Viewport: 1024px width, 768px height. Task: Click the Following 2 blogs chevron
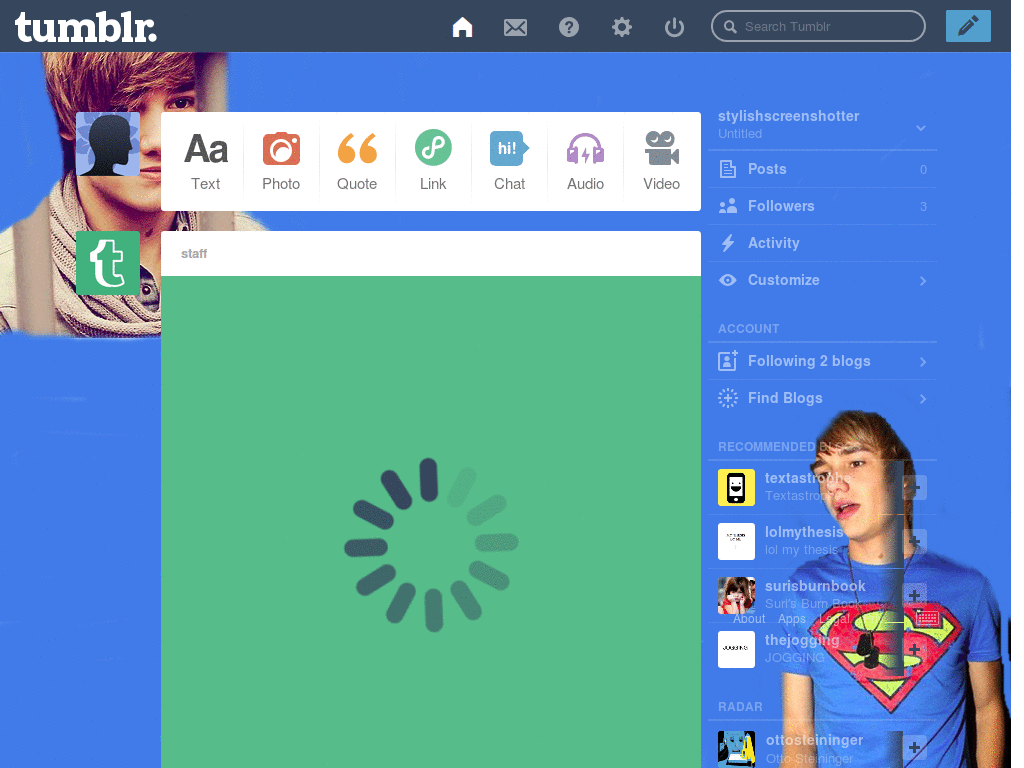(923, 362)
